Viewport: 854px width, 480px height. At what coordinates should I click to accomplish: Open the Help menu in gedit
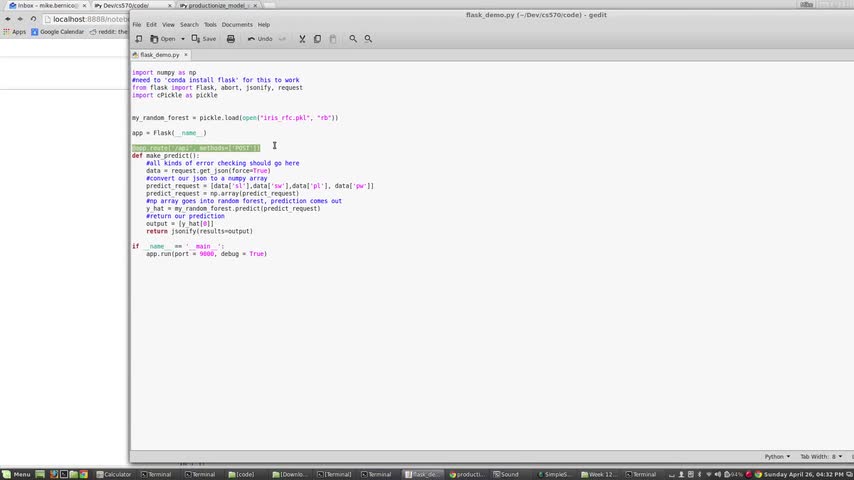tap(264, 25)
